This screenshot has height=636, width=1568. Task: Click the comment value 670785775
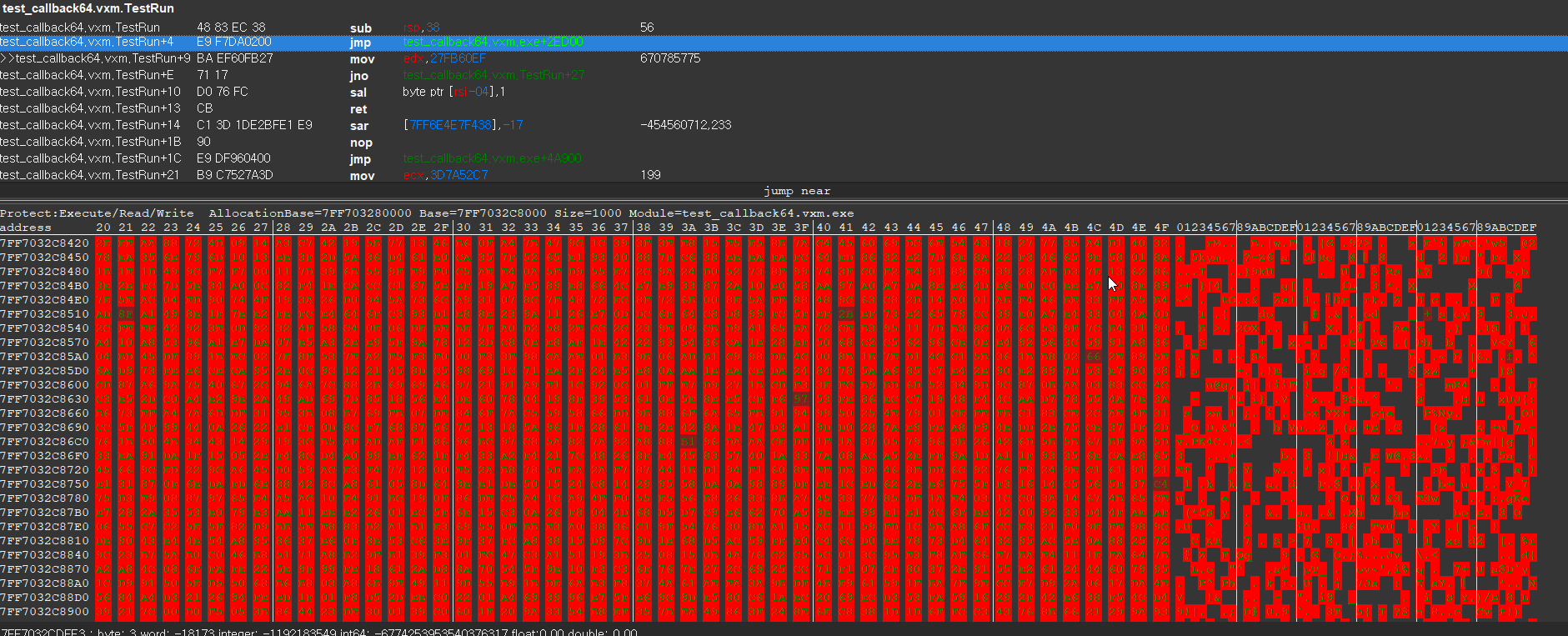coord(670,58)
